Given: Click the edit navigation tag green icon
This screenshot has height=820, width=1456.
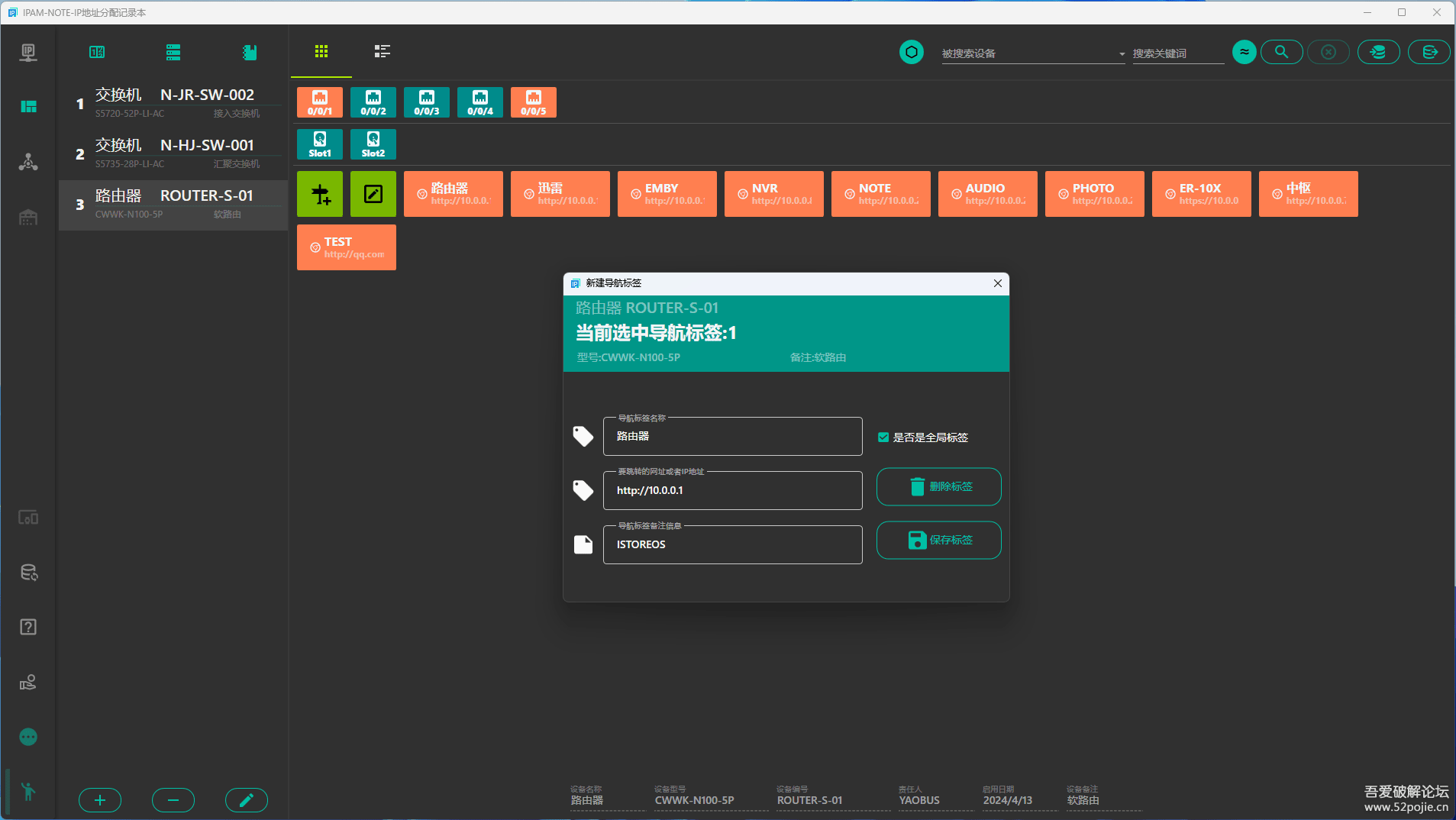Looking at the screenshot, I should pos(373,194).
